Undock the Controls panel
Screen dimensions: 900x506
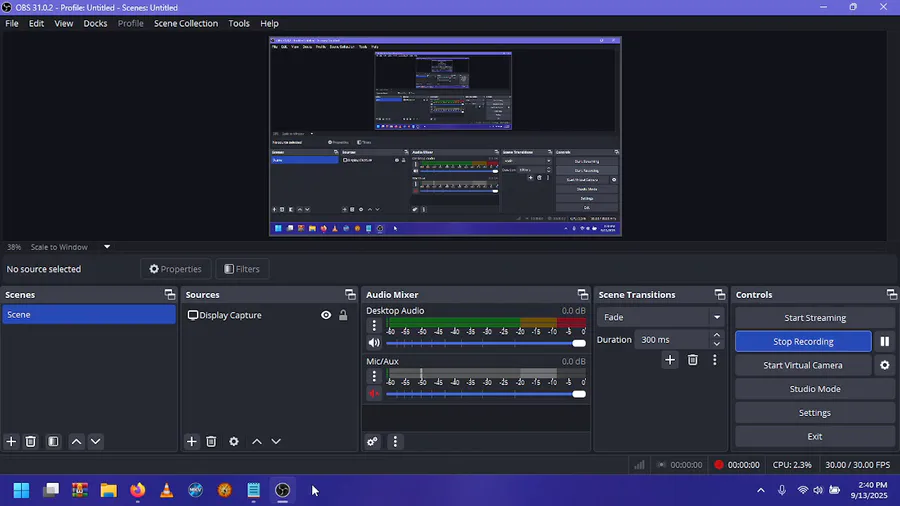pos(891,294)
